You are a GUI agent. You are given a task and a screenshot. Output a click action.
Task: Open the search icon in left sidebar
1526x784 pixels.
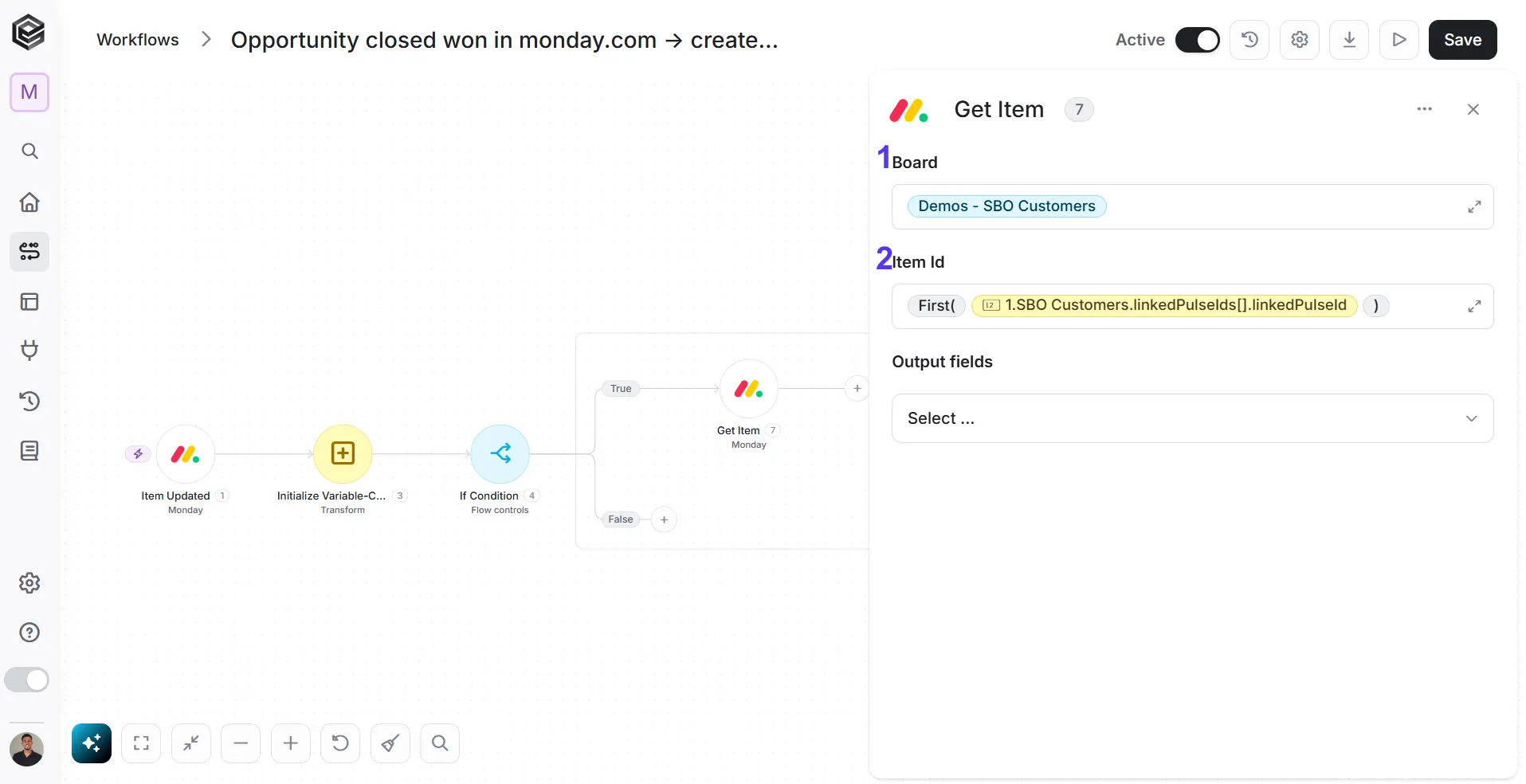coord(29,151)
